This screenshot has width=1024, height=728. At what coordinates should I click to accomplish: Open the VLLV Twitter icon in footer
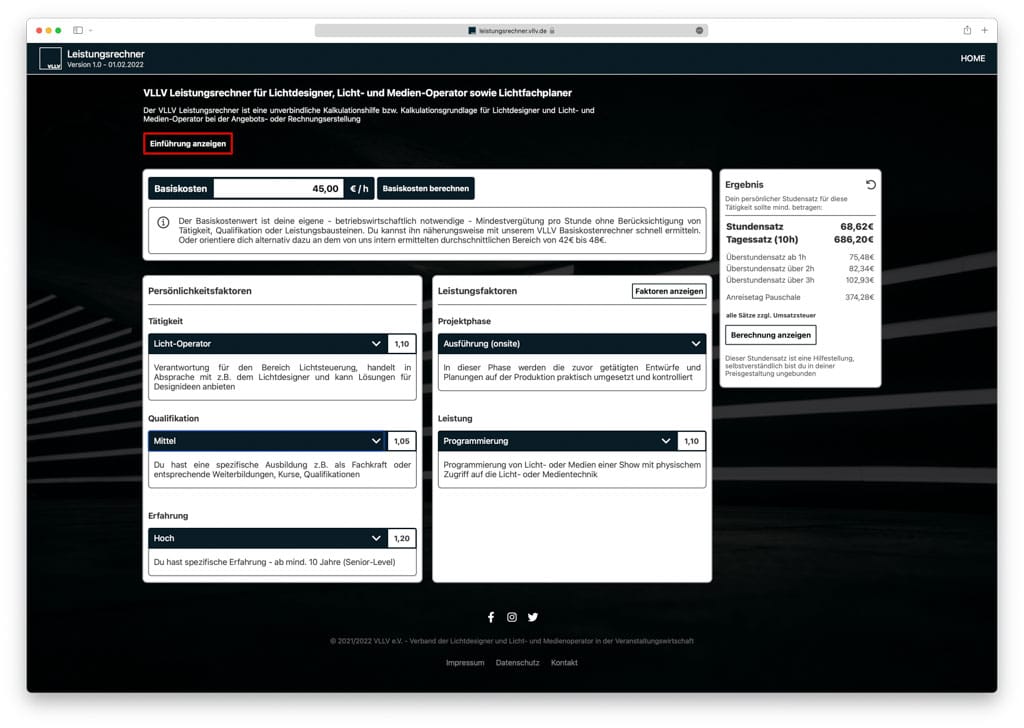(x=533, y=617)
